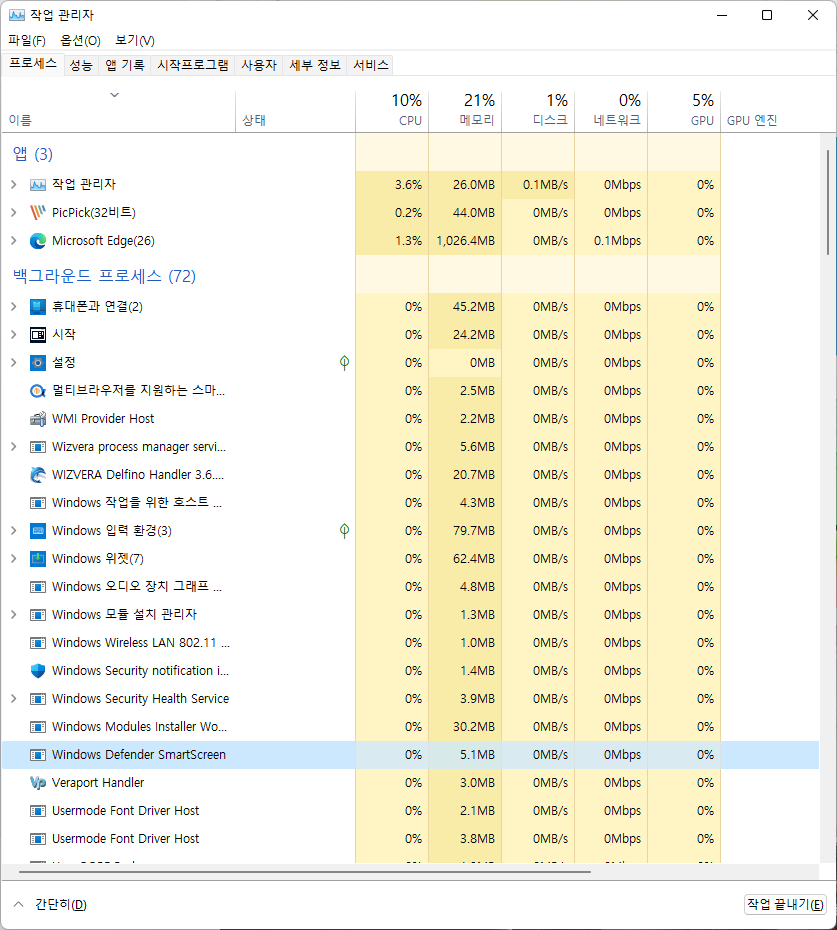Open the 보기(V) menu
The image size is (837, 930).
(135, 40)
